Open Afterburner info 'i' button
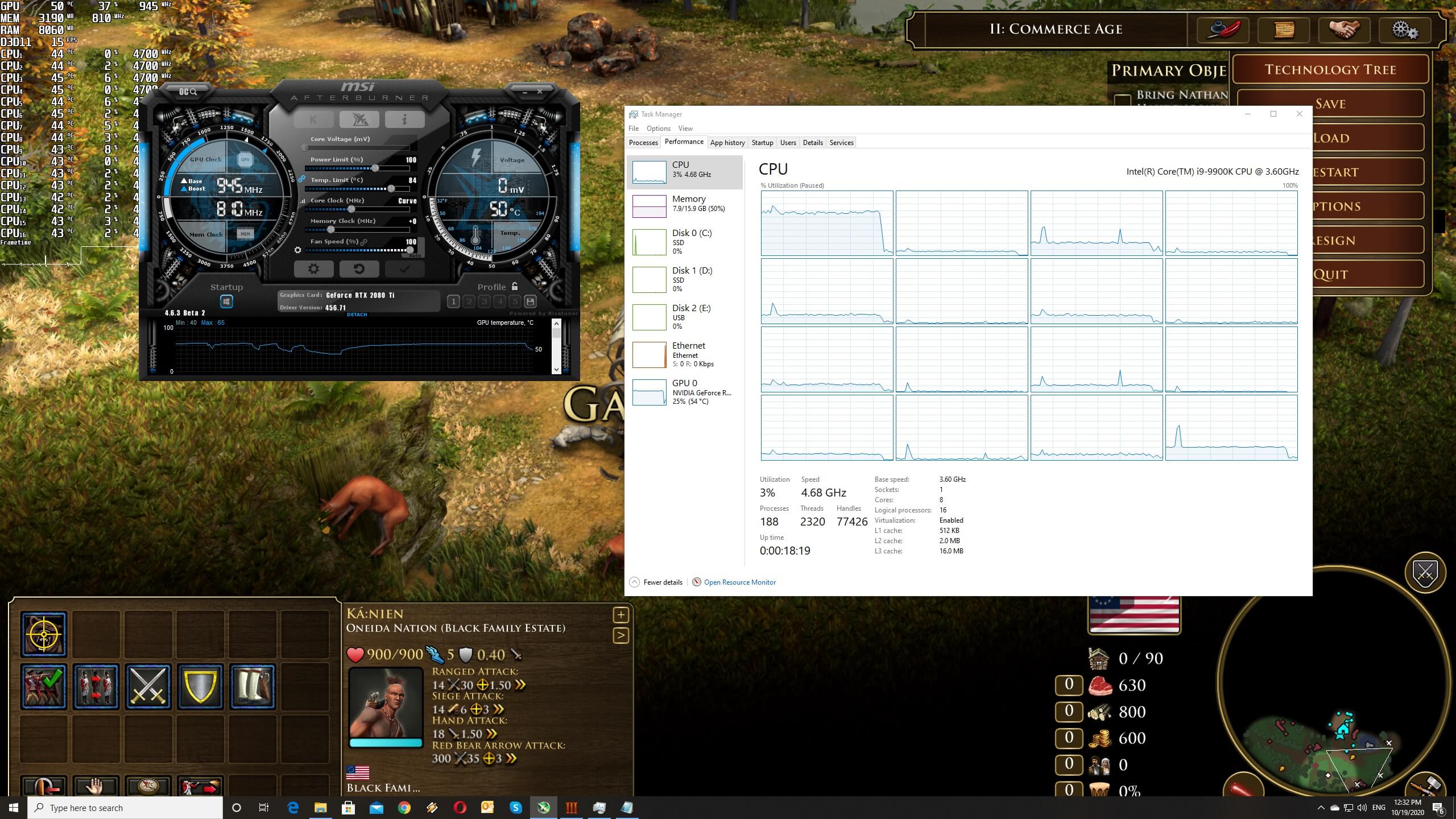Viewport: 1456px width, 819px height. coord(404,119)
